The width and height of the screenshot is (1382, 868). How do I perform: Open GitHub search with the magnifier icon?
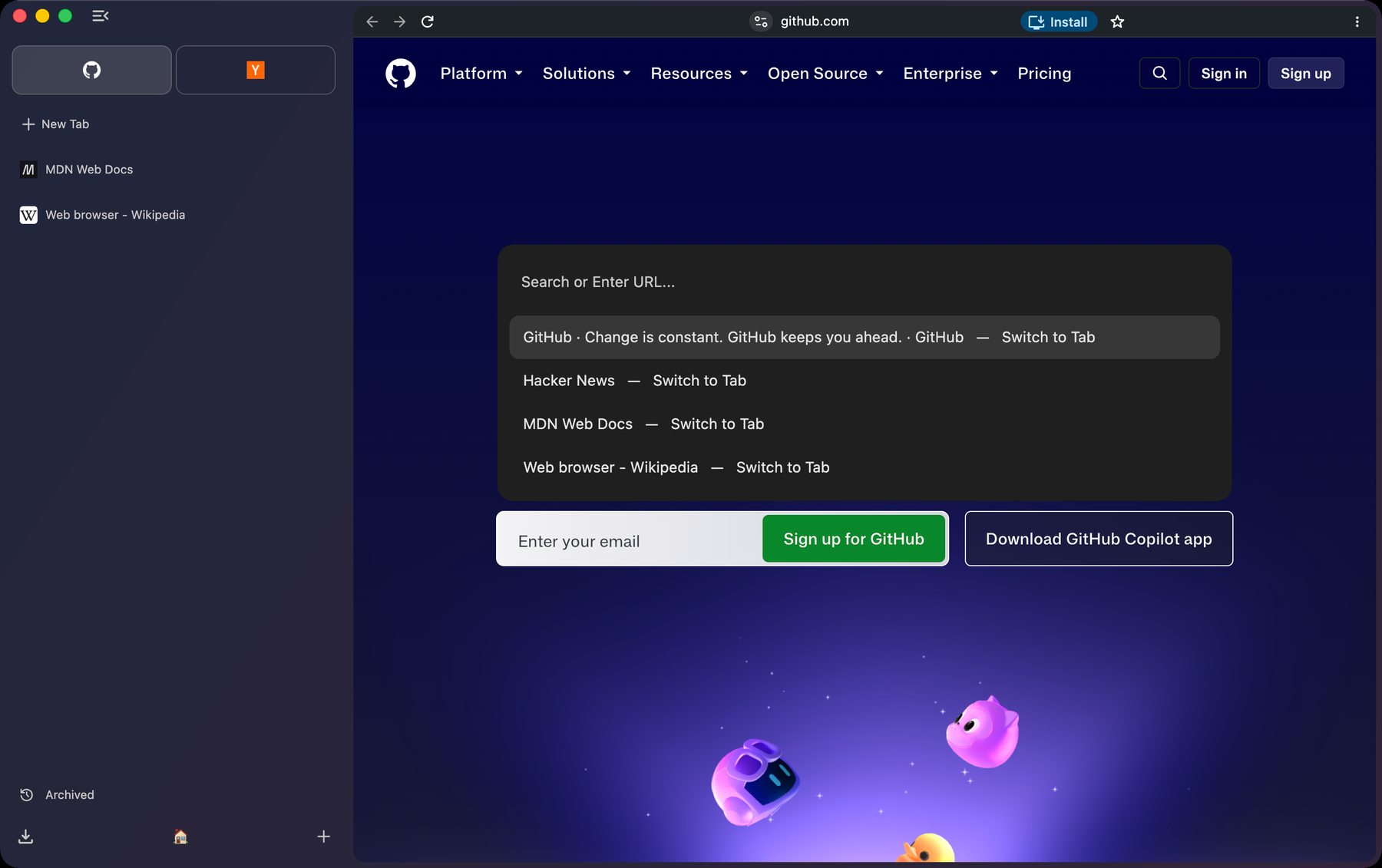(1159, 73)
